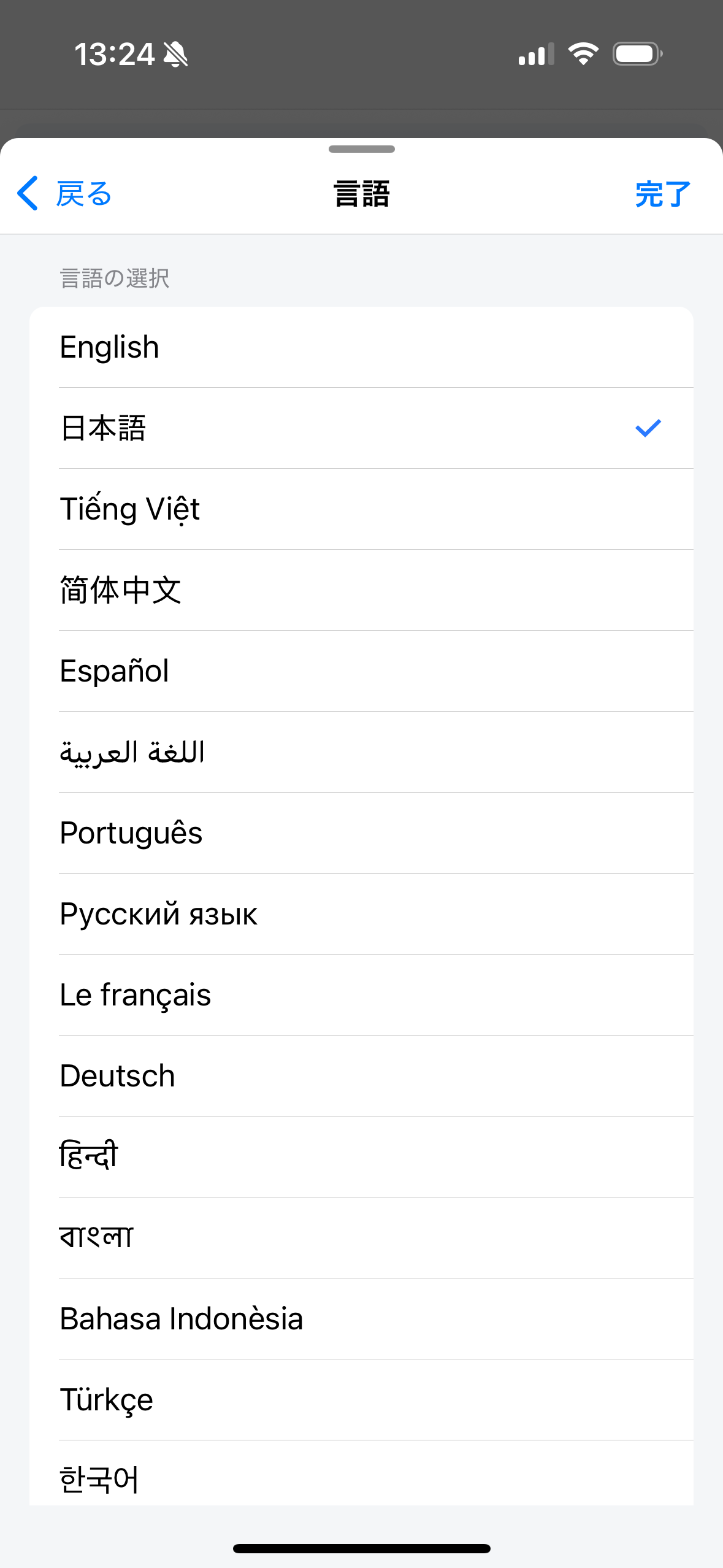Choose Español in the language list
Screen dimensions: 723x1568
pyautogui.click(x=115, y=671)
